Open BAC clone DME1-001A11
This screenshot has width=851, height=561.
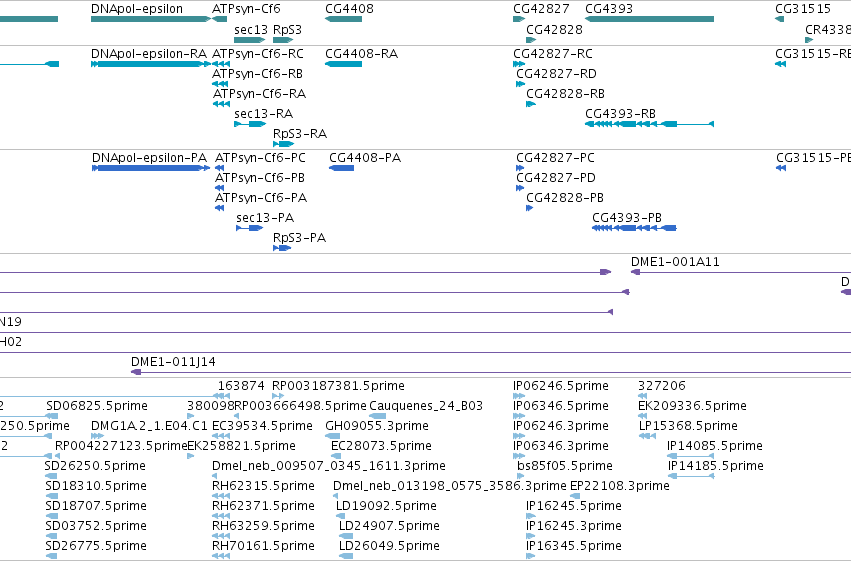pyautogui.click(x=675, y=262)
